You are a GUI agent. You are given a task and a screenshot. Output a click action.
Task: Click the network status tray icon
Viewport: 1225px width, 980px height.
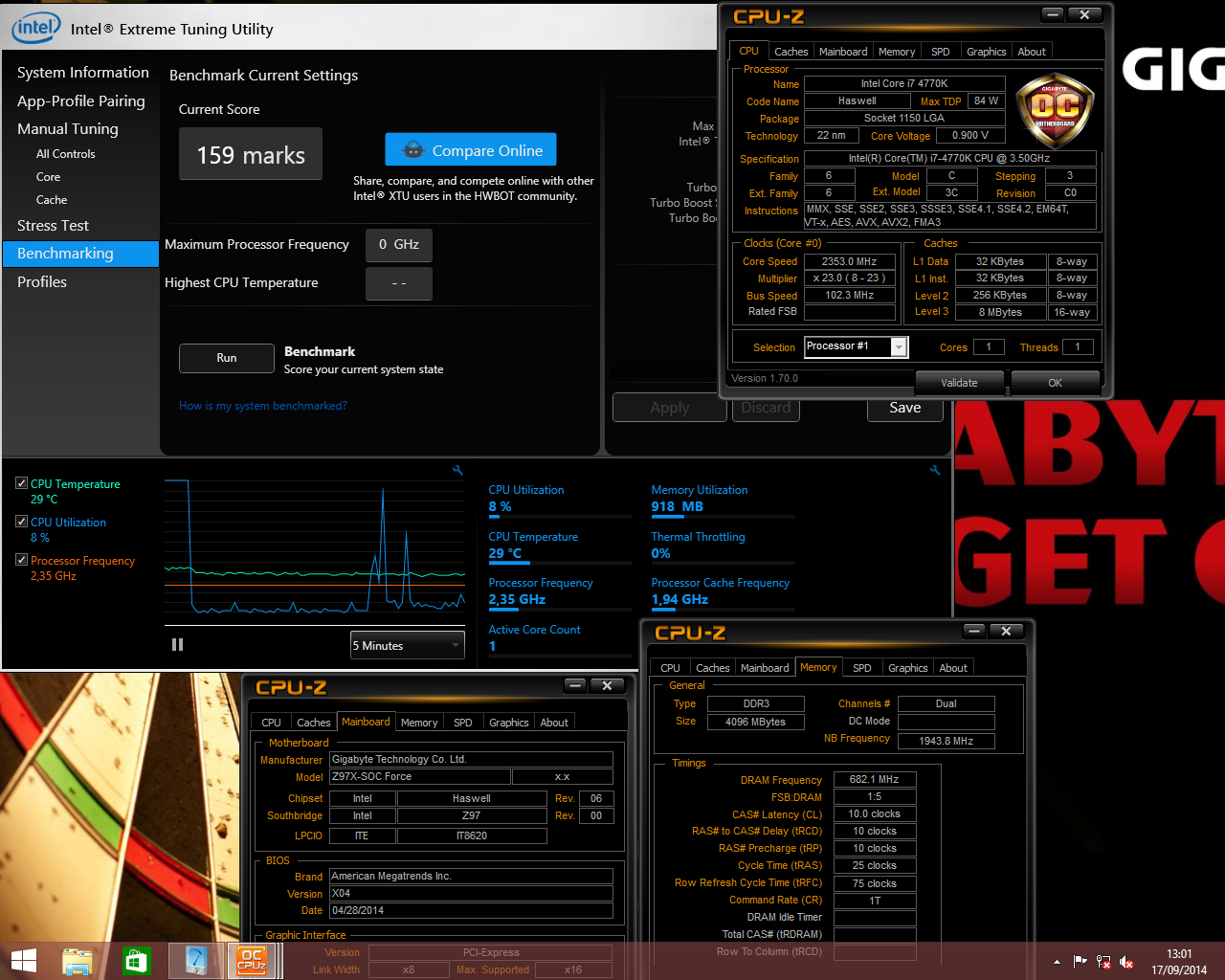coord(1103,962)
